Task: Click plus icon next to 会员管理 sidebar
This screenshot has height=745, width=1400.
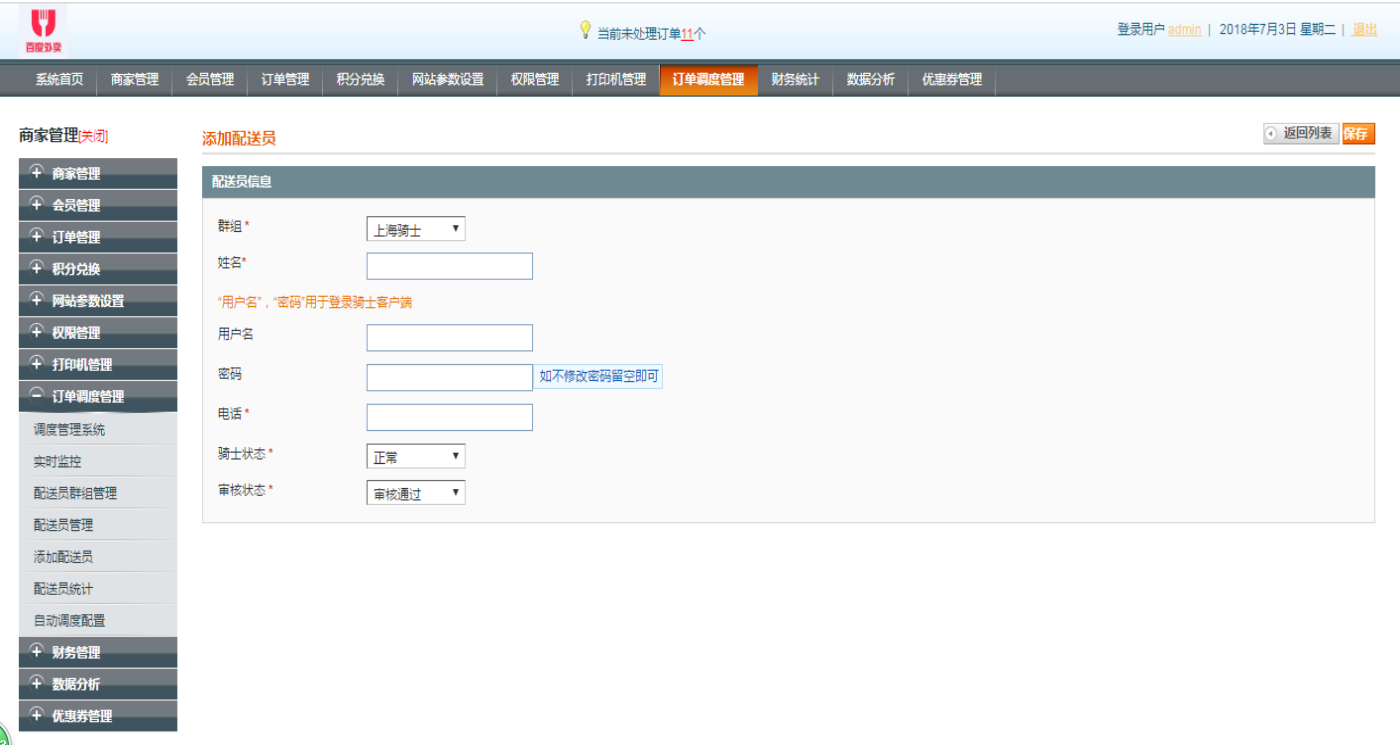Action: pyautogui.click(x=37, y=204)
